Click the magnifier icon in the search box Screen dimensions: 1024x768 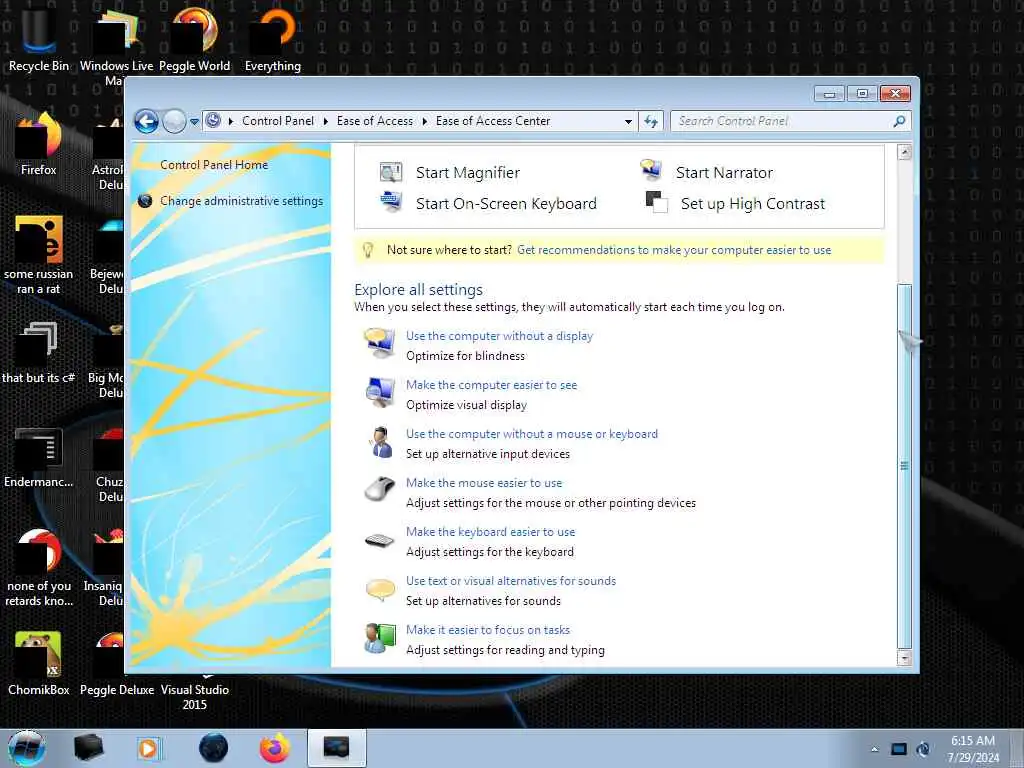click(x=899, y=121)
